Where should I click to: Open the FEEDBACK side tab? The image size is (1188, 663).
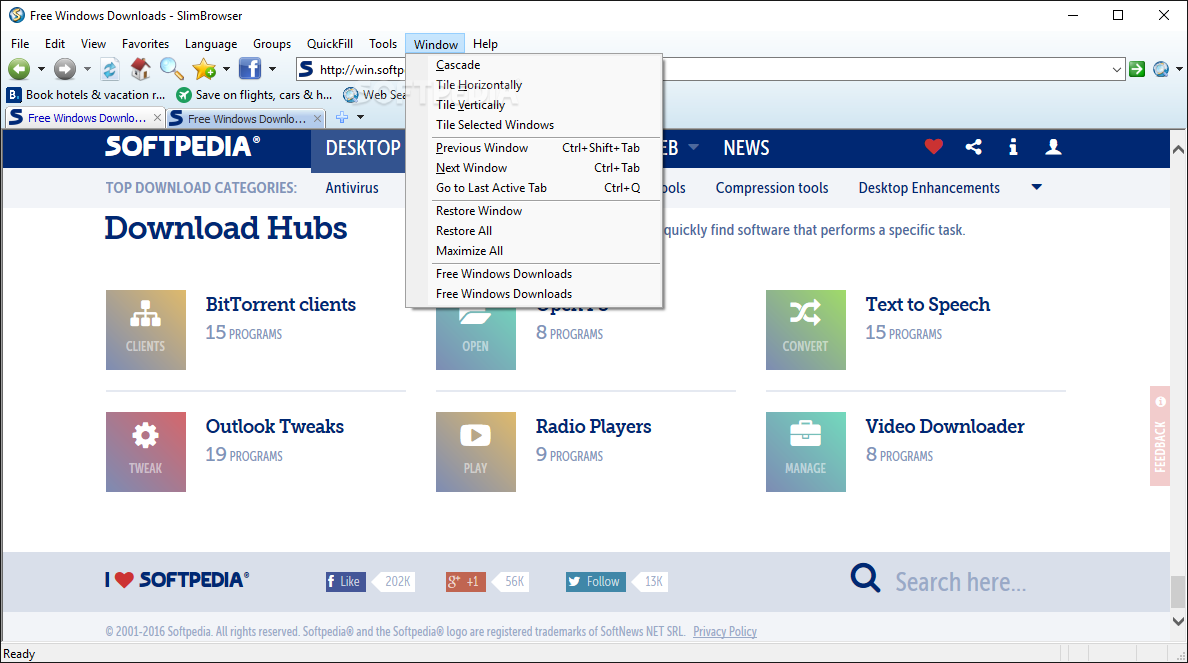(x=1160, y=436)
